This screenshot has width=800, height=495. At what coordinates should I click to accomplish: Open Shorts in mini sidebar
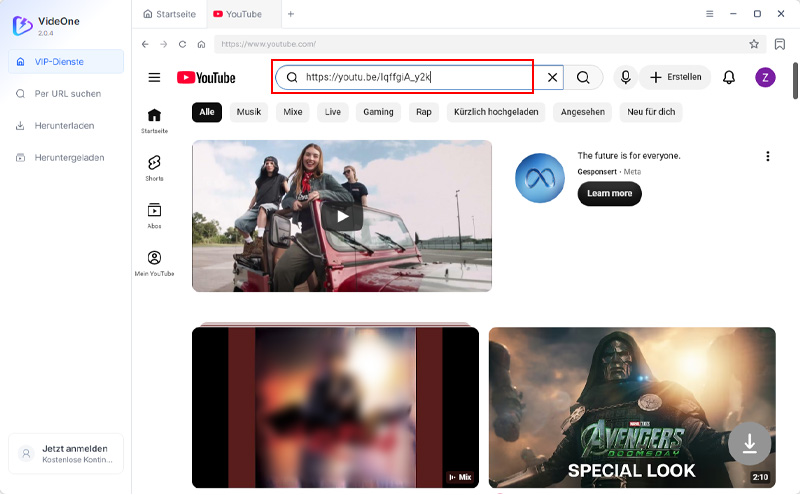click(x=154, y=168)
